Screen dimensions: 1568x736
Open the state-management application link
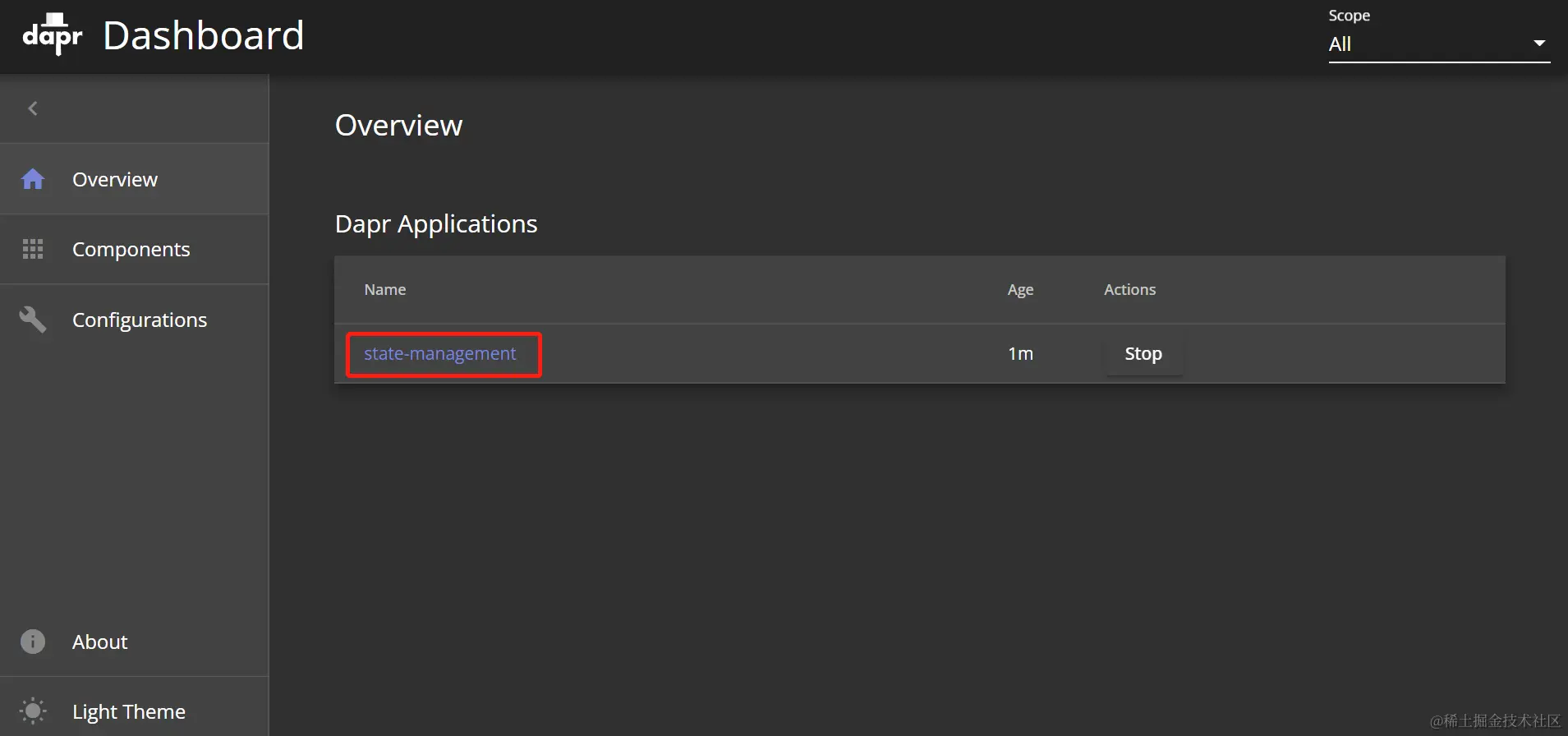pos(440,354)
